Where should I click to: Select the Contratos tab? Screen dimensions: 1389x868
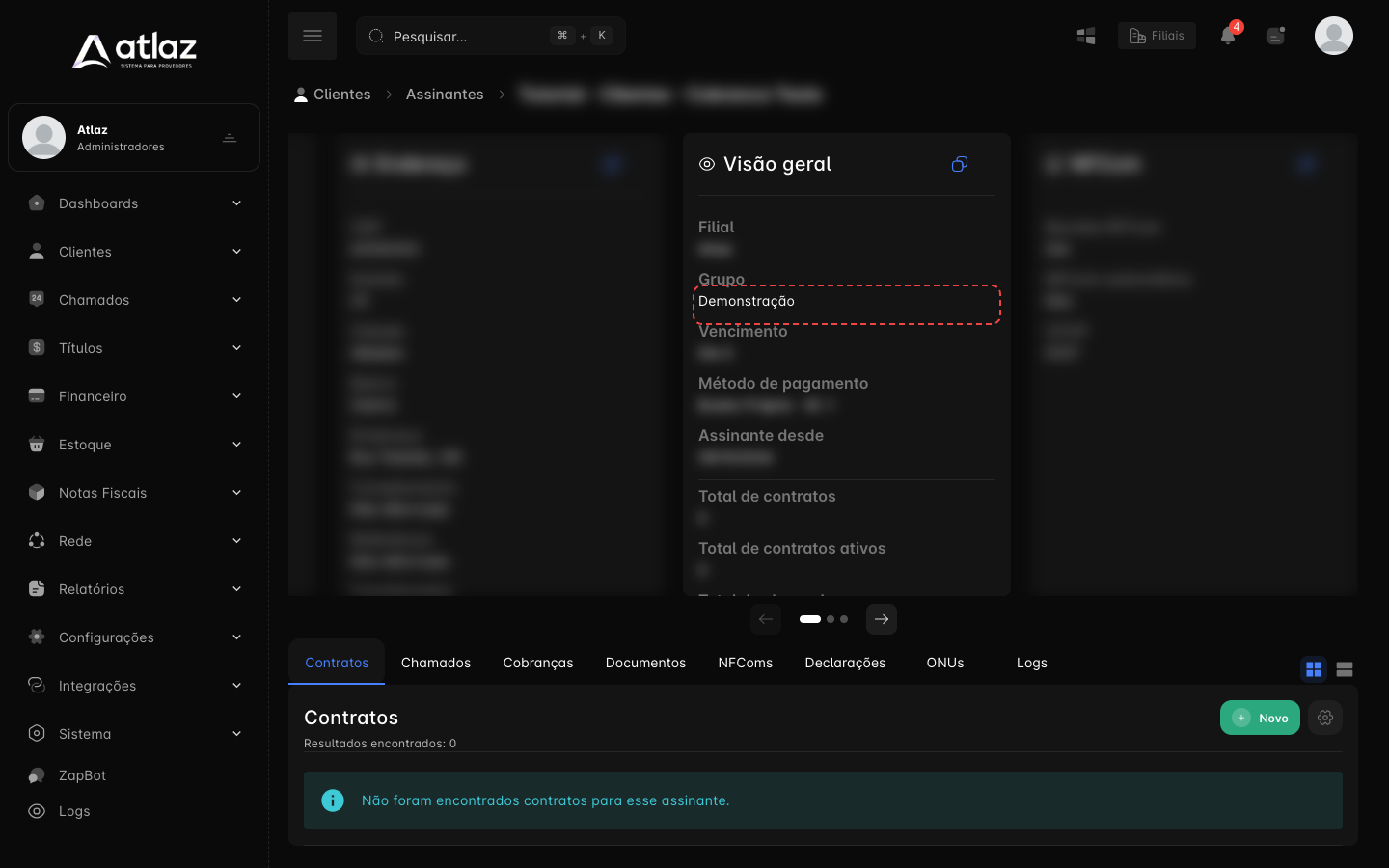(337, 663)
